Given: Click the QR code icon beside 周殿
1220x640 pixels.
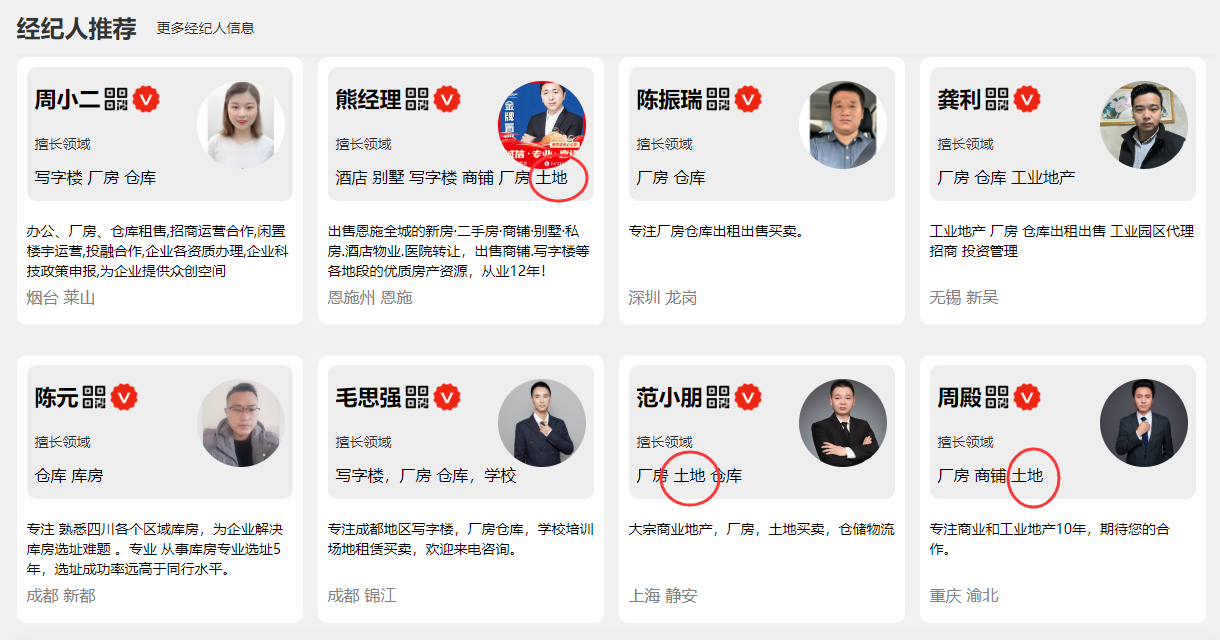Looking at the screenshot, I should [x=998, y=397].
